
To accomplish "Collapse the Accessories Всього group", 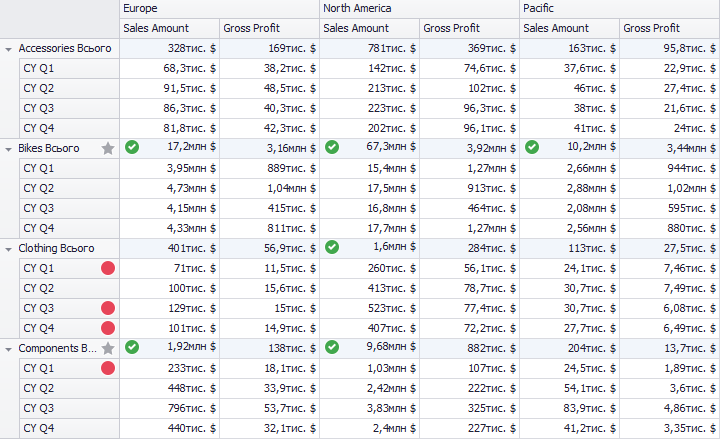I will 8,49.
